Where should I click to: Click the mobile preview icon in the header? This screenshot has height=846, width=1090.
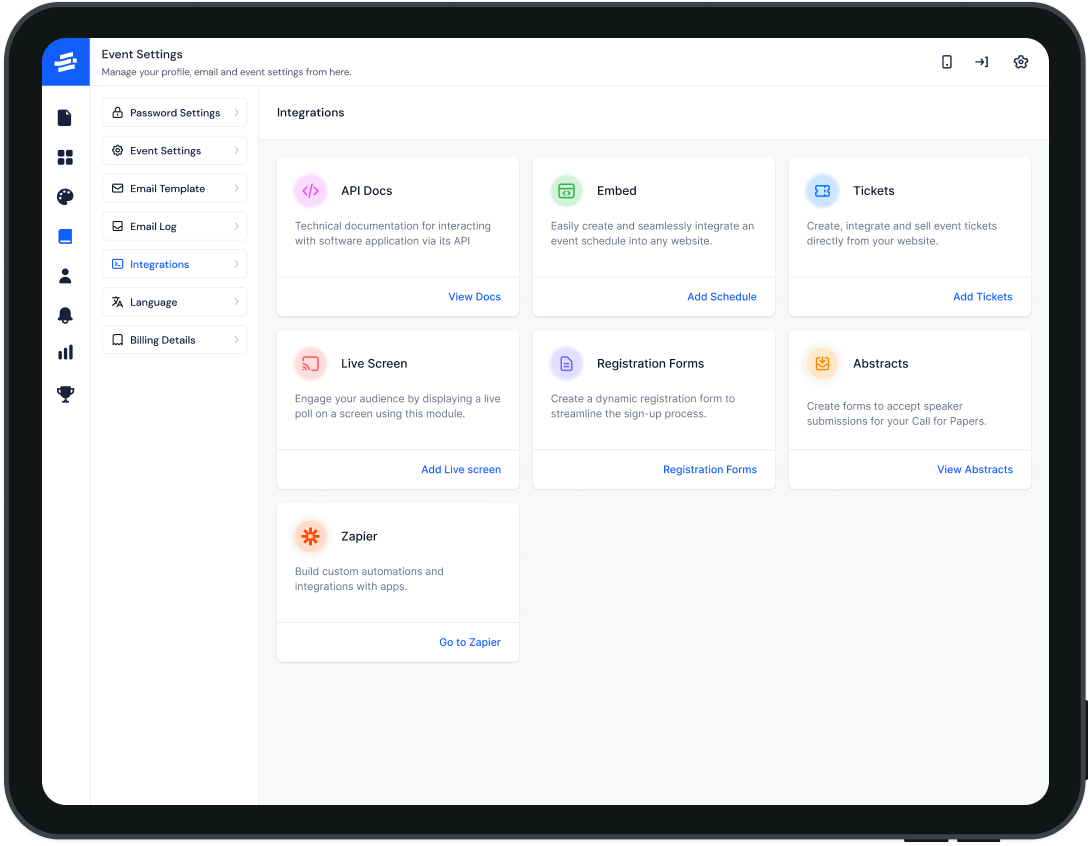(x=946, y=61)
